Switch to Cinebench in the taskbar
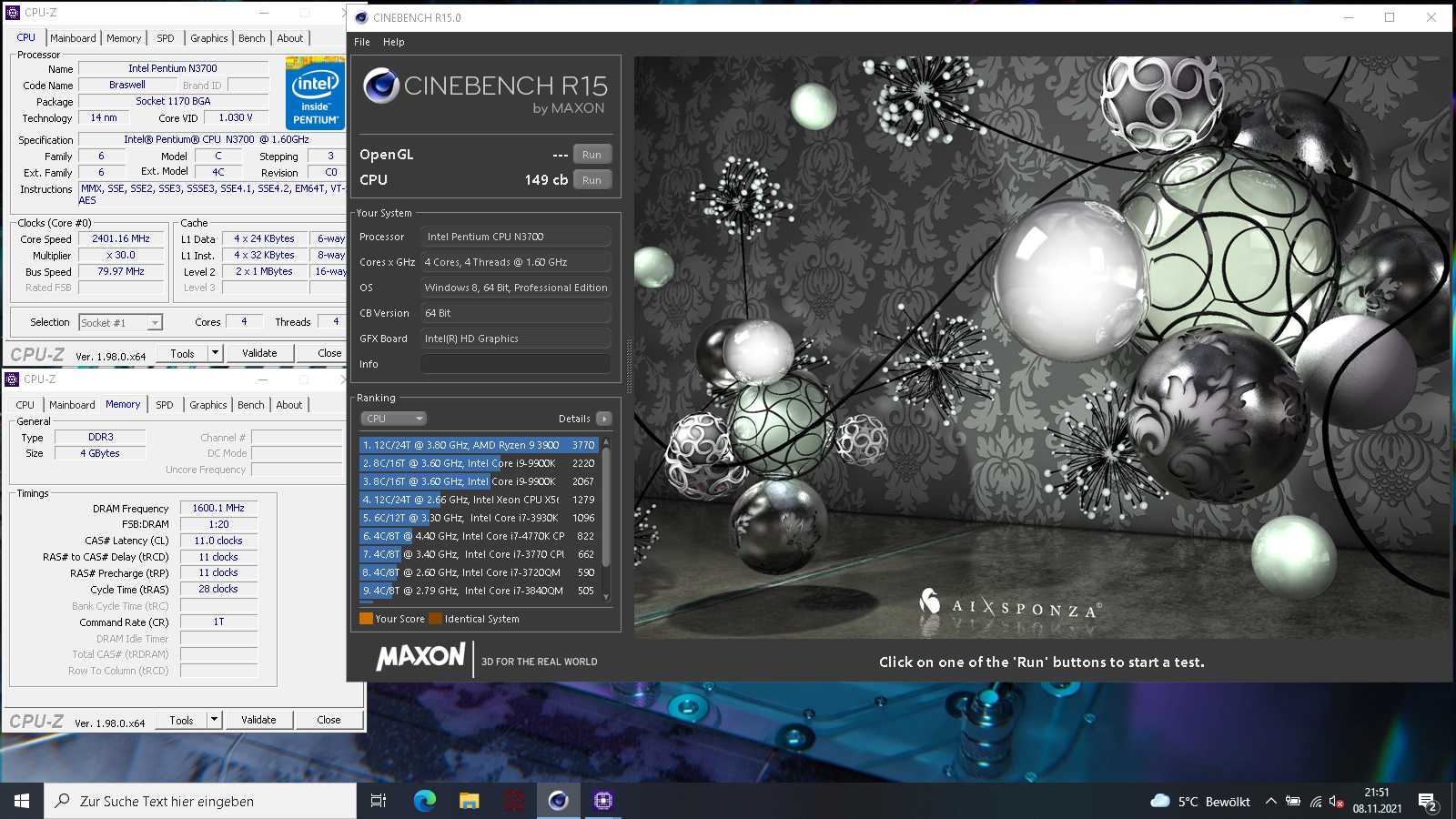Image resolution: width=1456 pixels, height=819 pixels. [558, 801]
